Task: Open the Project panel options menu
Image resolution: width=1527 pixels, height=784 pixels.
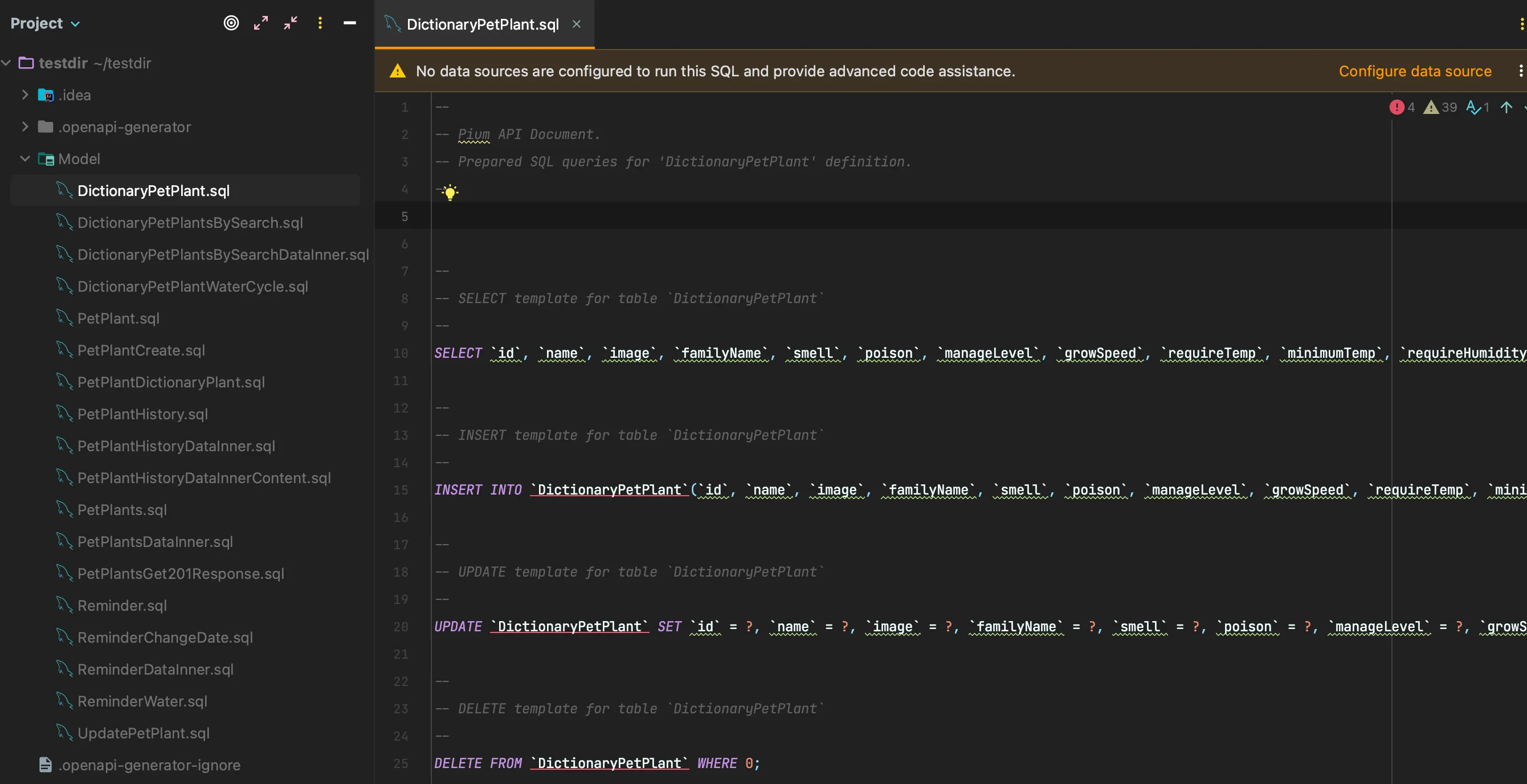Action: 320,23
